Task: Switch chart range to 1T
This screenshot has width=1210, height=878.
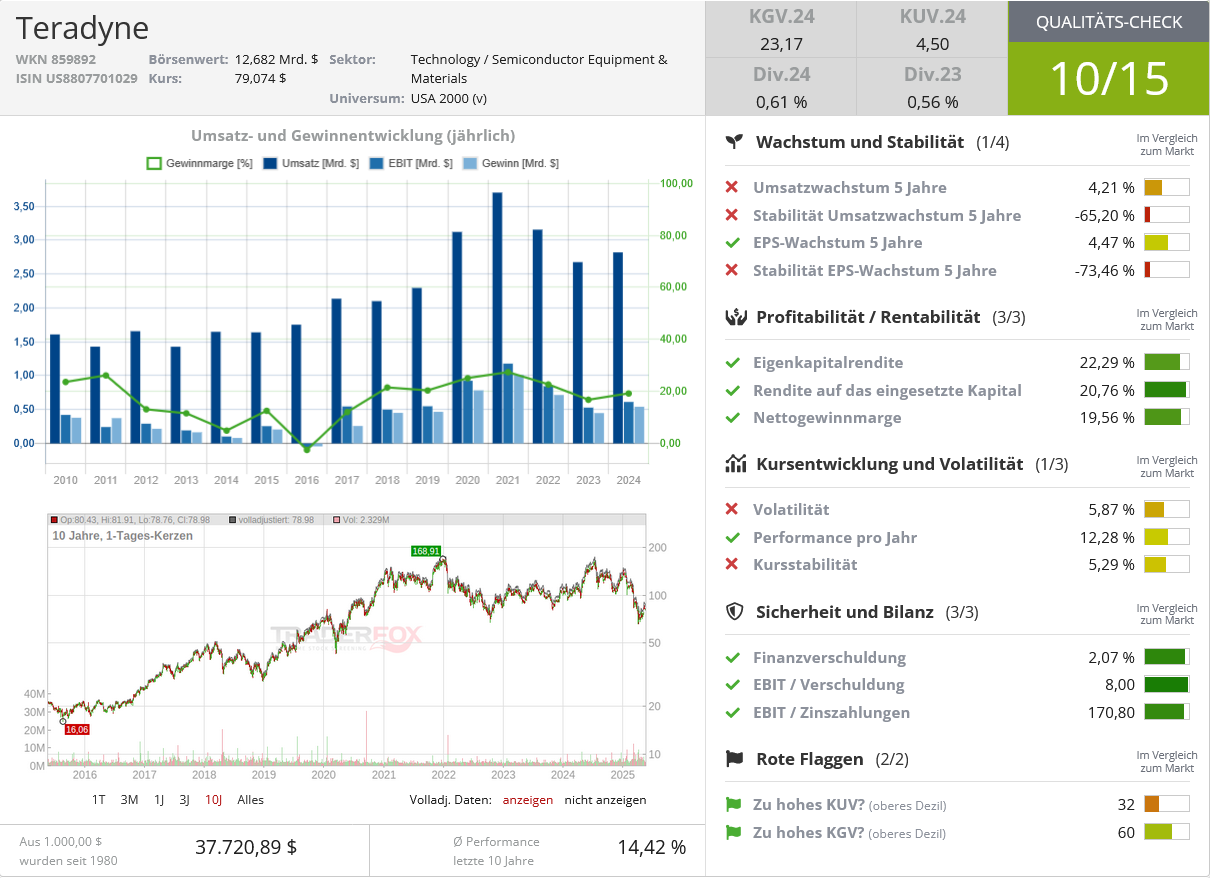Action: pos(99,800)
